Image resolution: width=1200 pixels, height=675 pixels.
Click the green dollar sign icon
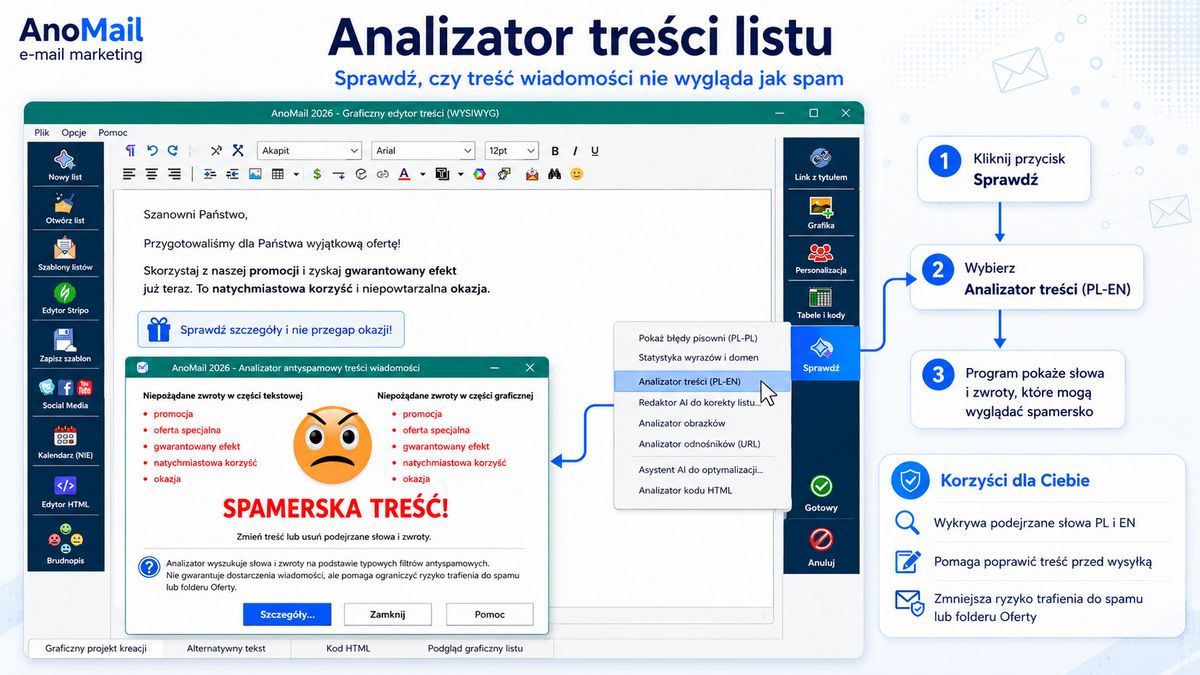[317, 174]
